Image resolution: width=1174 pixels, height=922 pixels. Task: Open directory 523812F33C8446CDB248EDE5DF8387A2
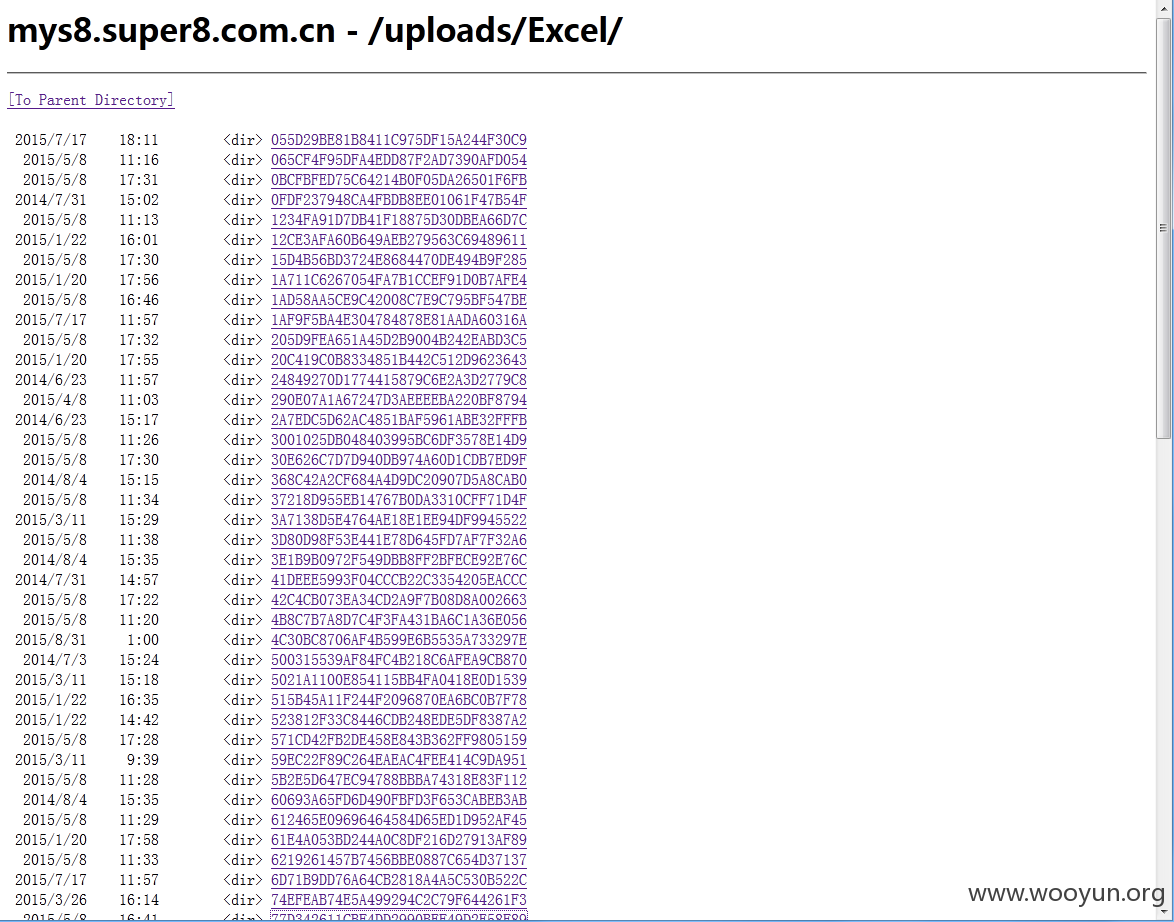coord(398,720)
